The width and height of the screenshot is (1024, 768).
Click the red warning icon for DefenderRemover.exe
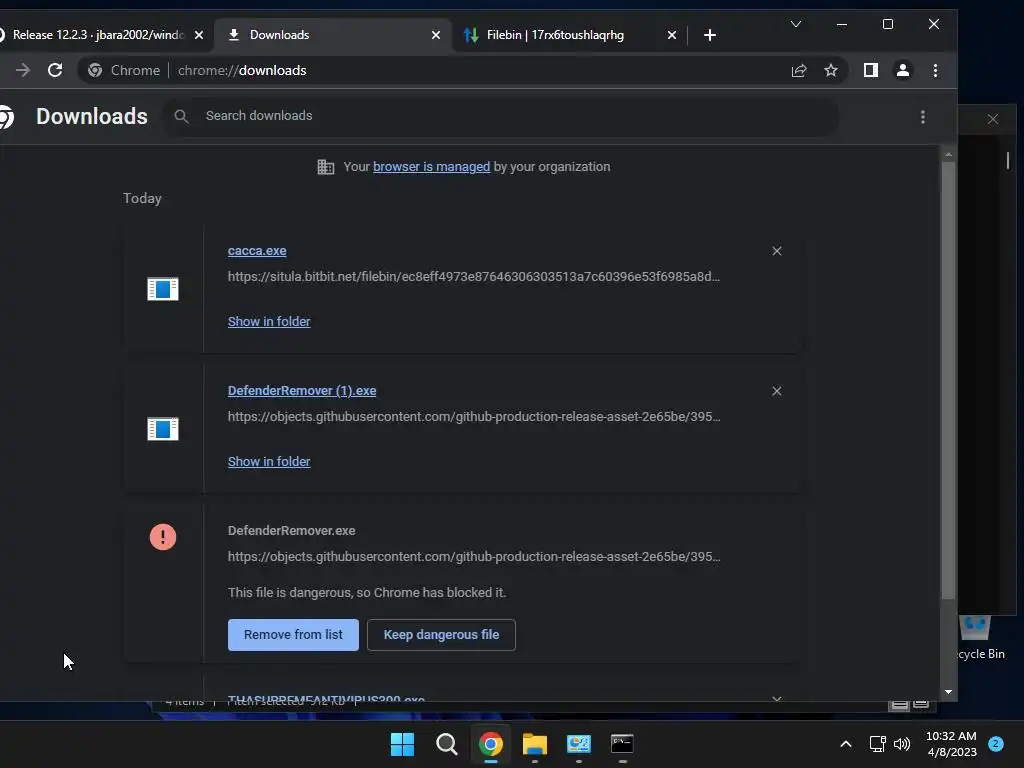pos(163,537)
